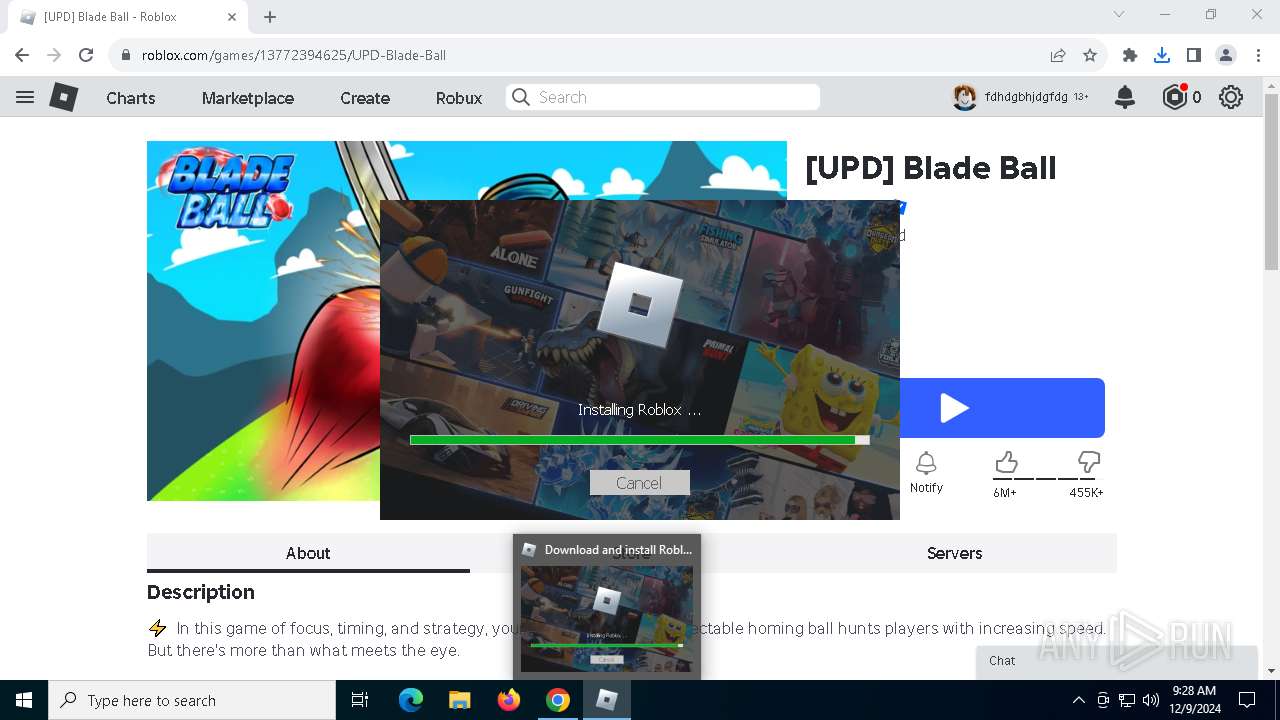Close the Blade Ball browser tab
Screen dimensions: 1280x720
coord(232,17)
